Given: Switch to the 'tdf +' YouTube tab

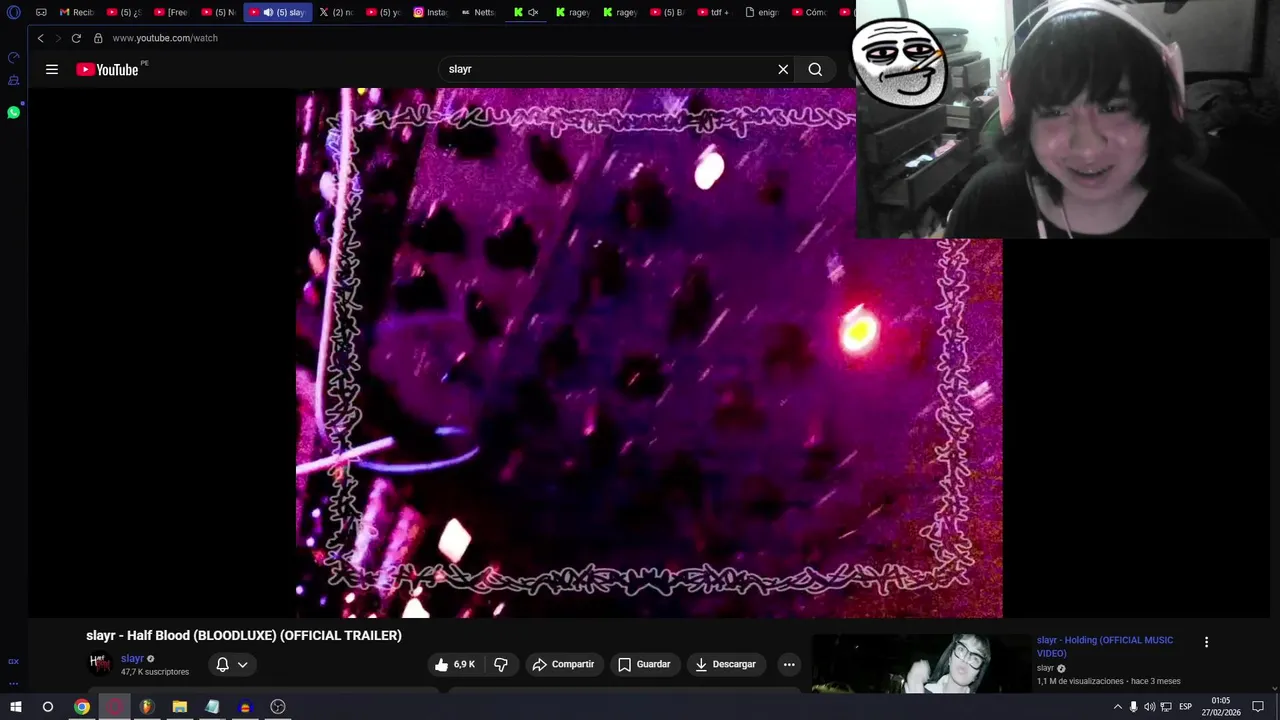Looking at the screenshot, I should 714,12.
